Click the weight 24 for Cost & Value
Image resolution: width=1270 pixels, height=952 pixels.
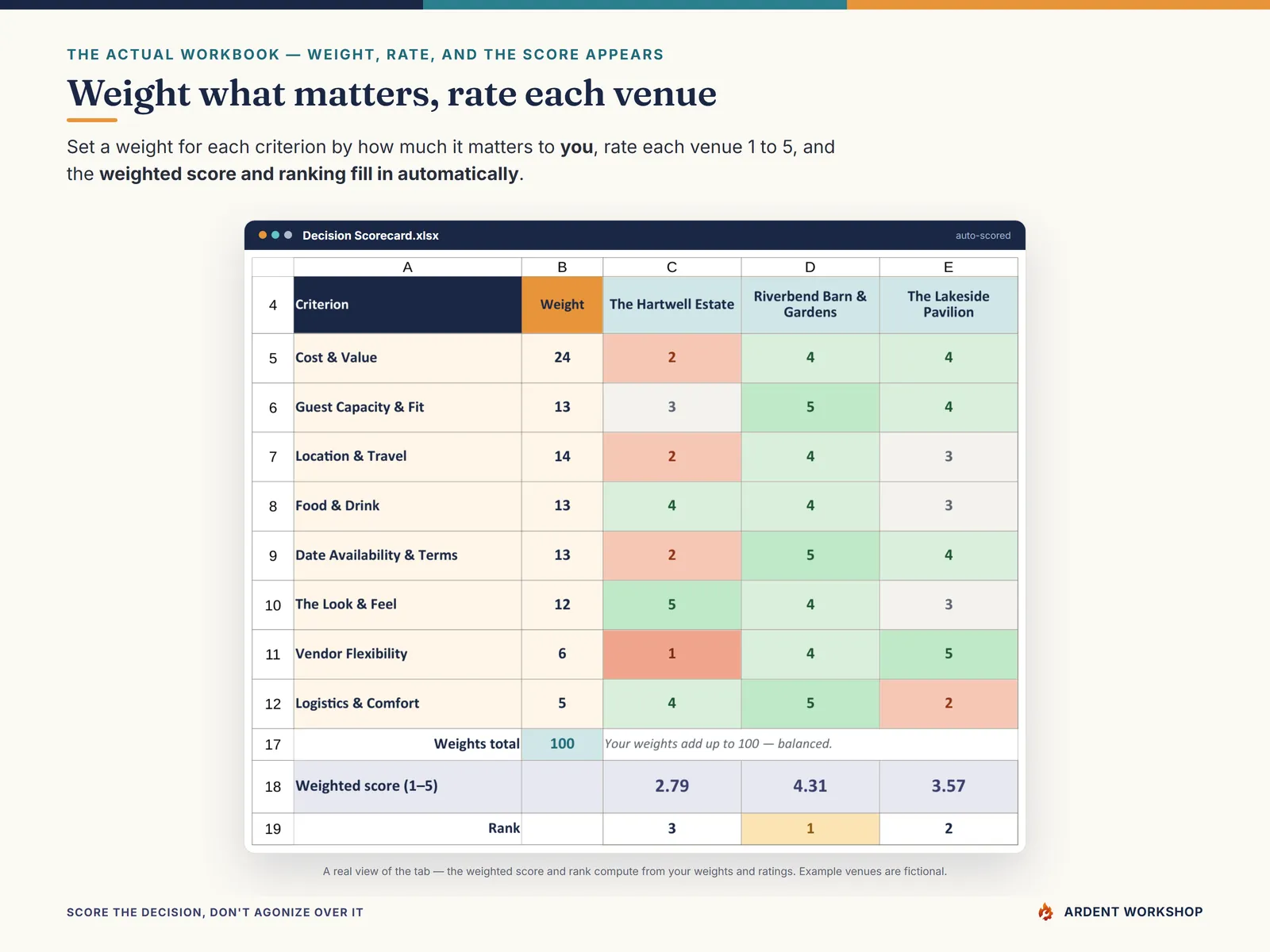(x=562, y=358)
